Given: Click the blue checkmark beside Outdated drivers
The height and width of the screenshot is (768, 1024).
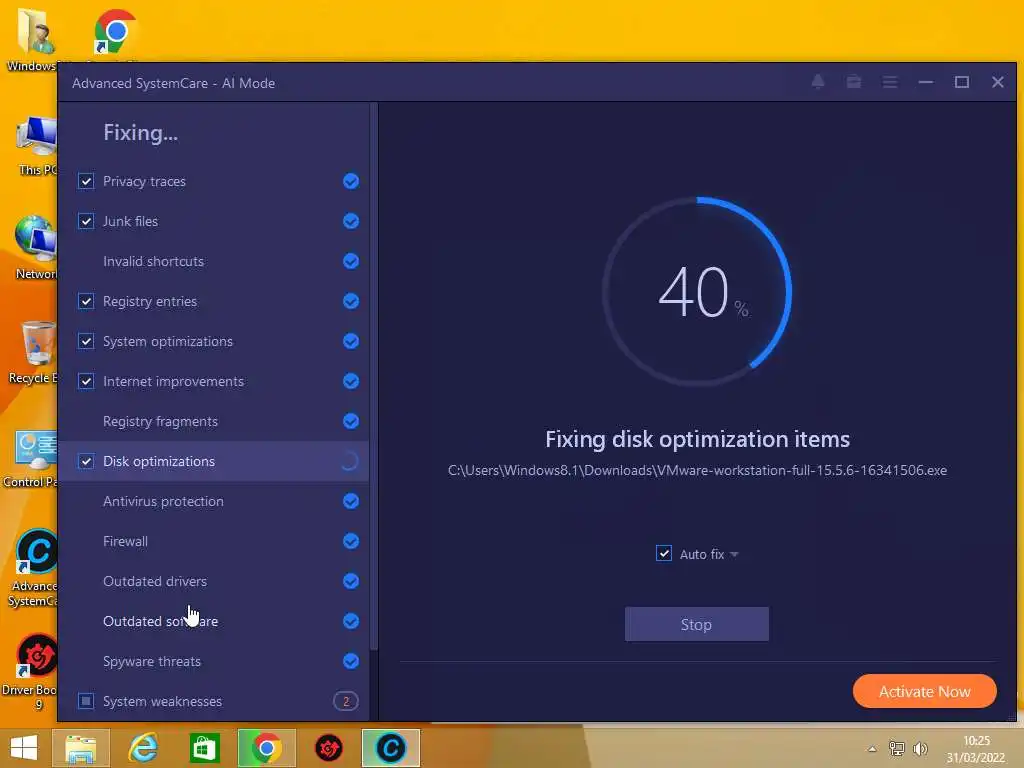Looking at the screenshot, I should [351, 581].
